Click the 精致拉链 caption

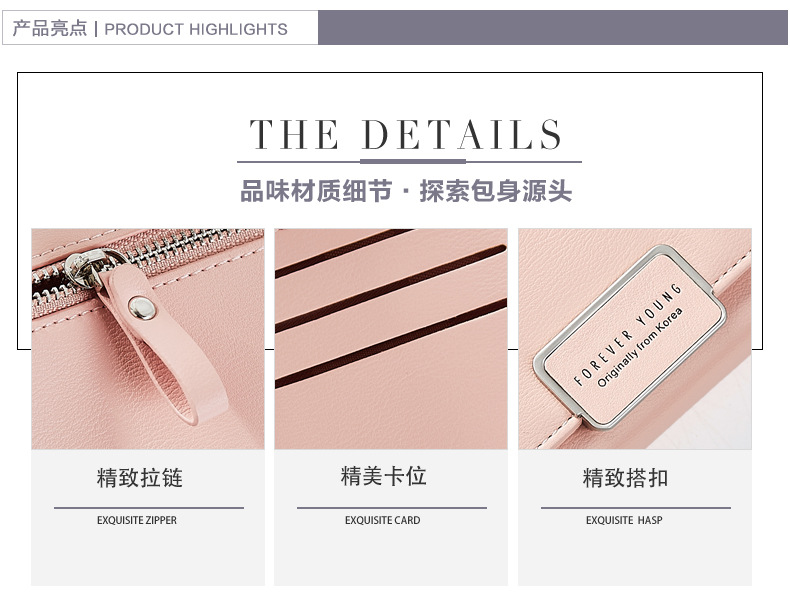(x=140, y=478)
